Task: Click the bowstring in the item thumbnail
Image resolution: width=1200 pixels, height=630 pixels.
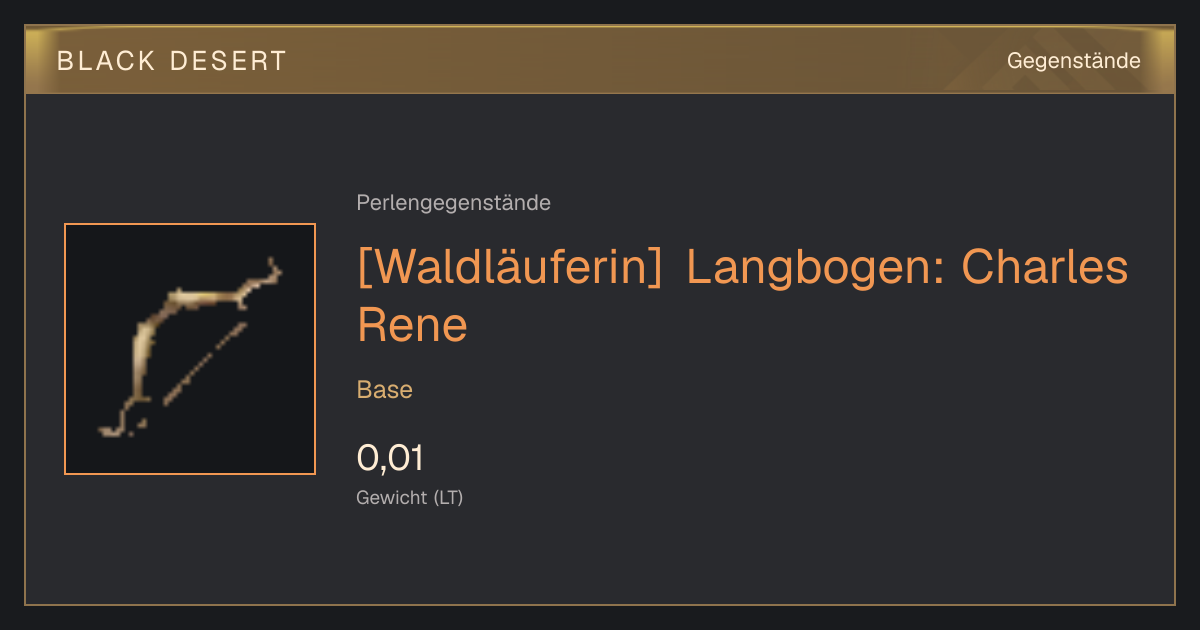Action: point(204,362)
